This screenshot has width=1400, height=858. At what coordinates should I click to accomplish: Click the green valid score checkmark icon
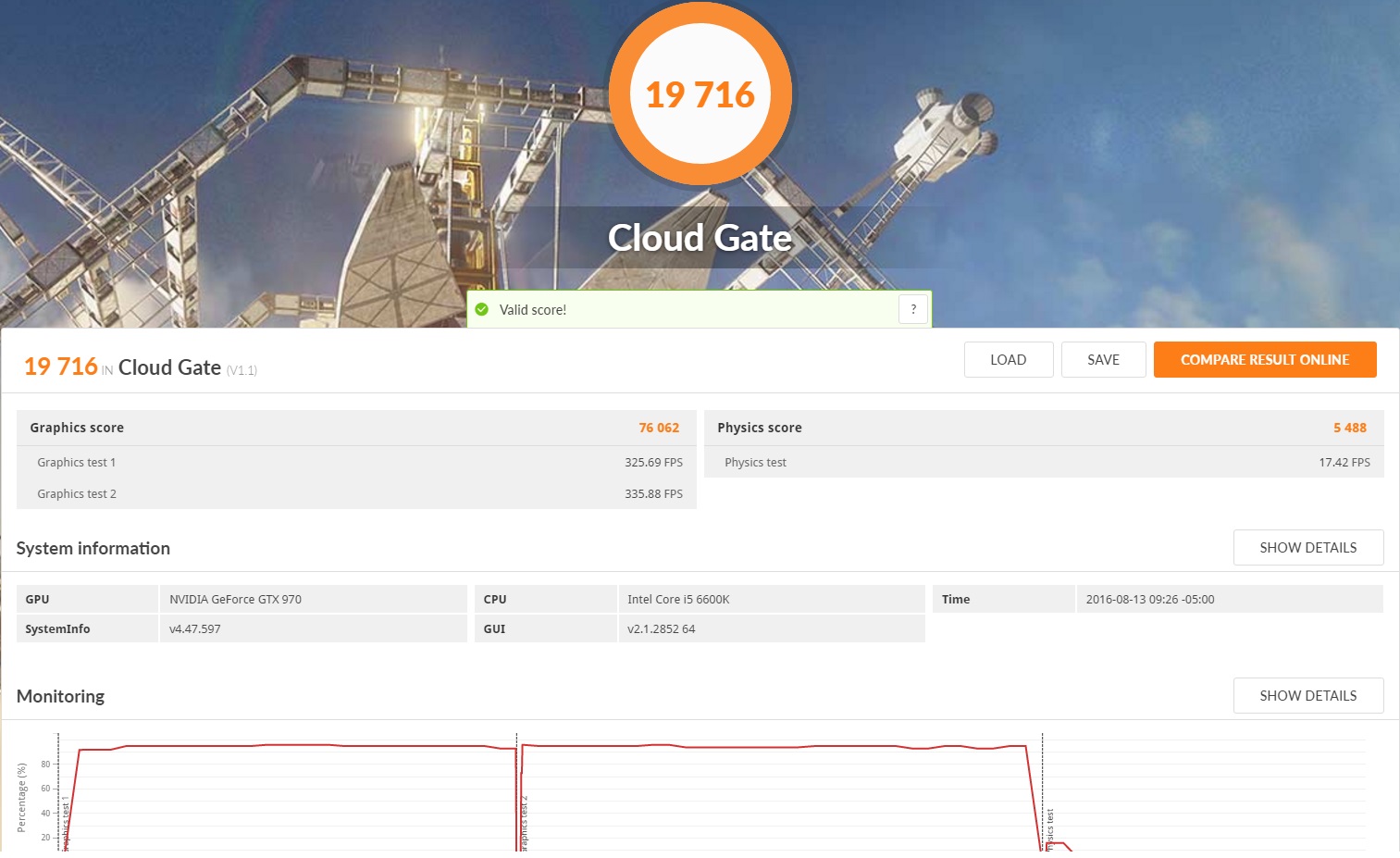click(482, 309)
